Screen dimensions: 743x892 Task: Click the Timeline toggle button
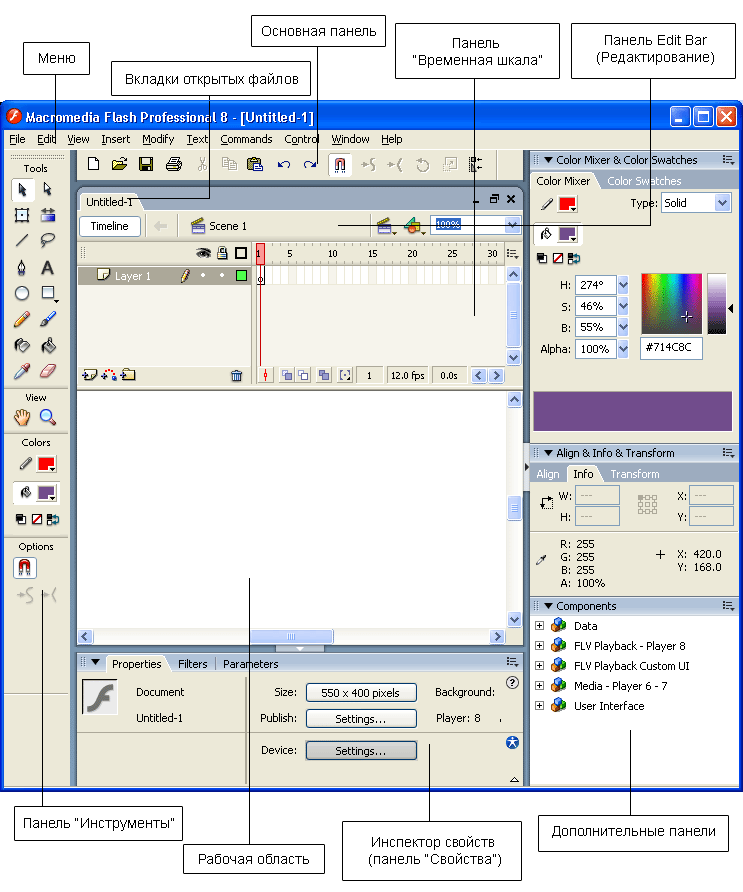click(110, 226)
